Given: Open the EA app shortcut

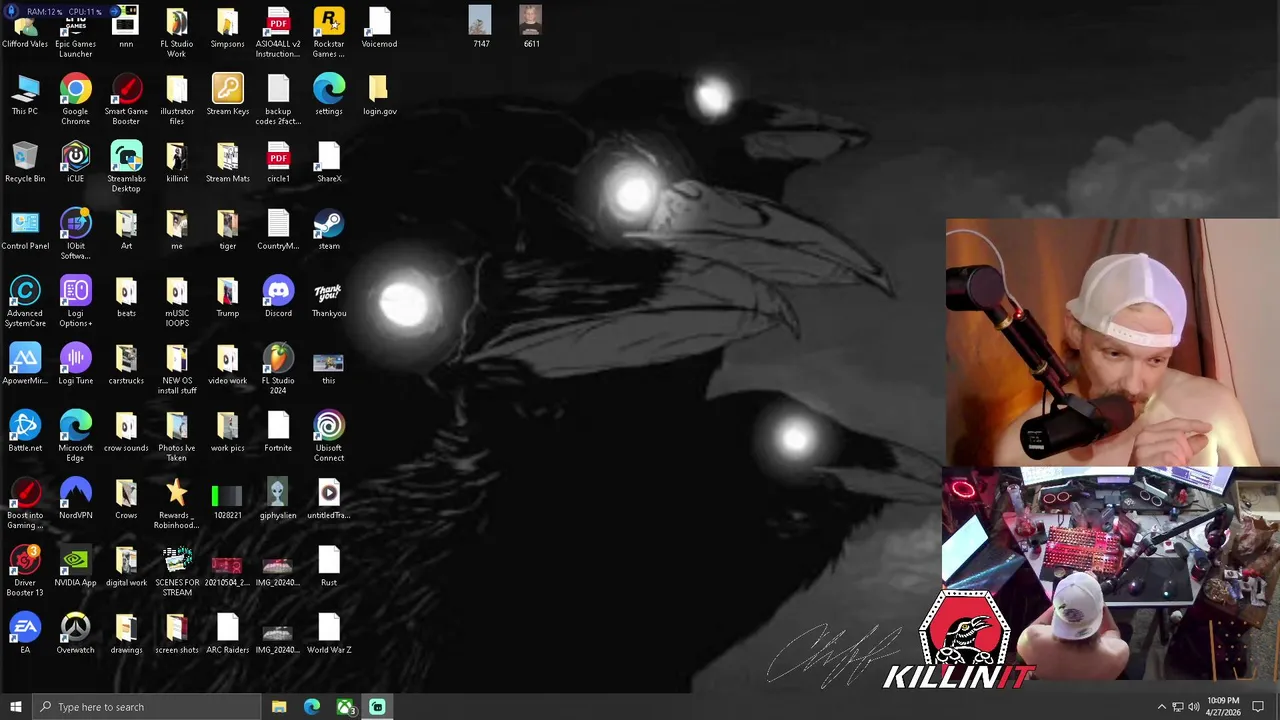Looking at the screenshot, I should tap(25, 633).
